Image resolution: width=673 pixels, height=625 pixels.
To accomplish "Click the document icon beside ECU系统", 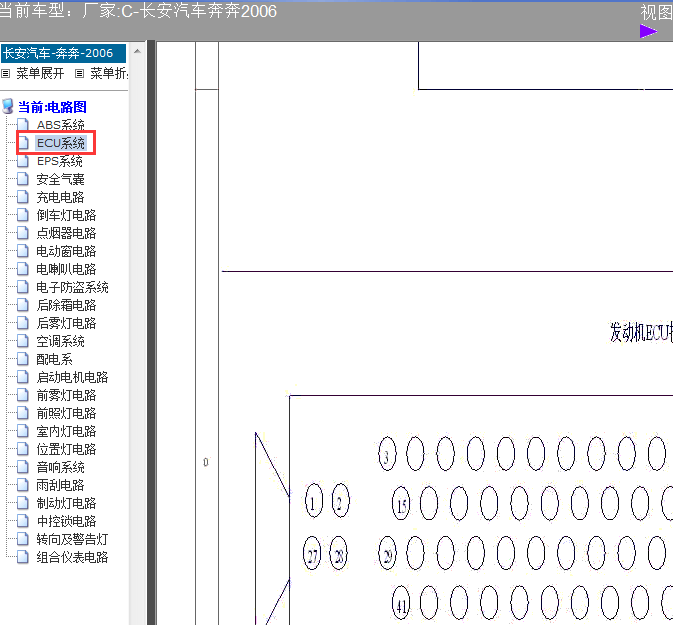I will click(23, 143).
